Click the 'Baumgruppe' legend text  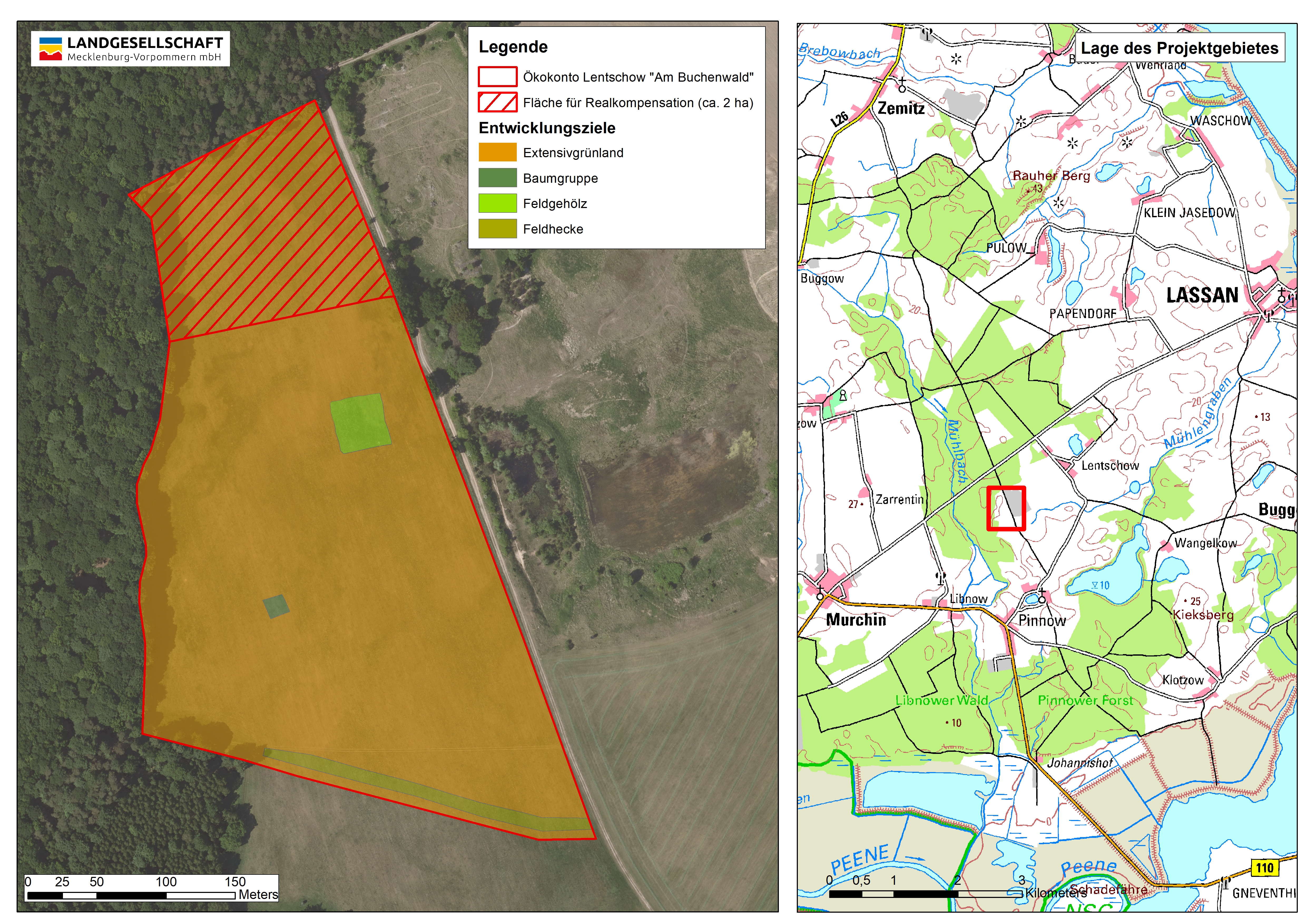[x=560, y=179]
